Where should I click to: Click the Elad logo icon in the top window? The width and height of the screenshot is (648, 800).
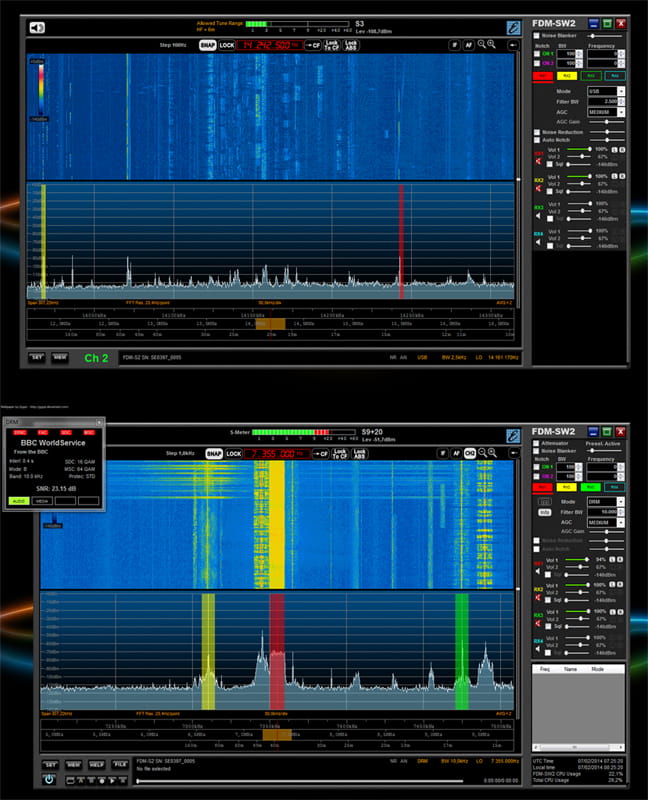pyautogui.click(x=513, y=28)
